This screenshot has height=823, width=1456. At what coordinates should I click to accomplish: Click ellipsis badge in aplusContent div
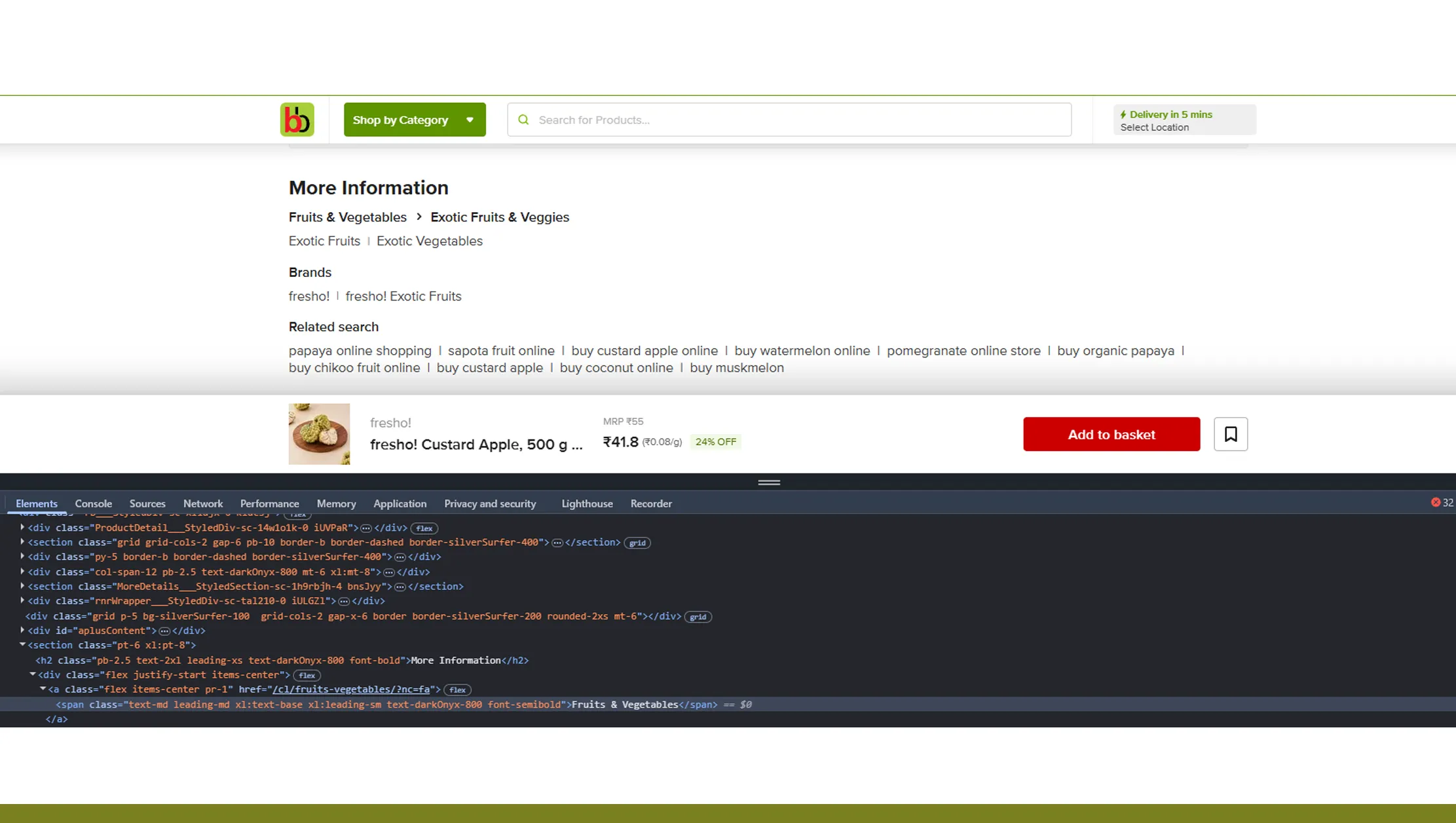pyautogui.click(x=164, y=631)
